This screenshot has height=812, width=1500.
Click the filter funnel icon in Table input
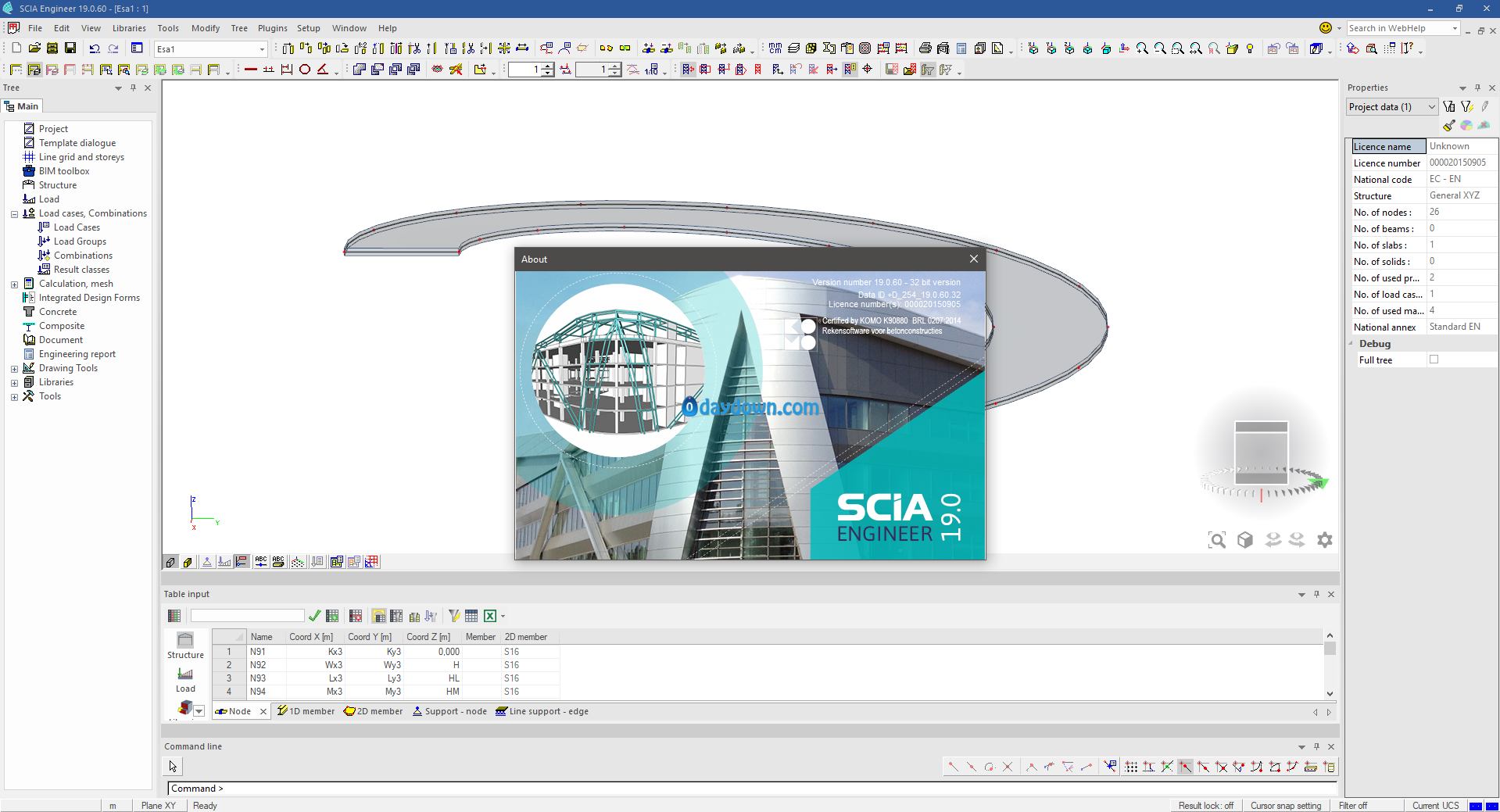[x=453, y=616]
